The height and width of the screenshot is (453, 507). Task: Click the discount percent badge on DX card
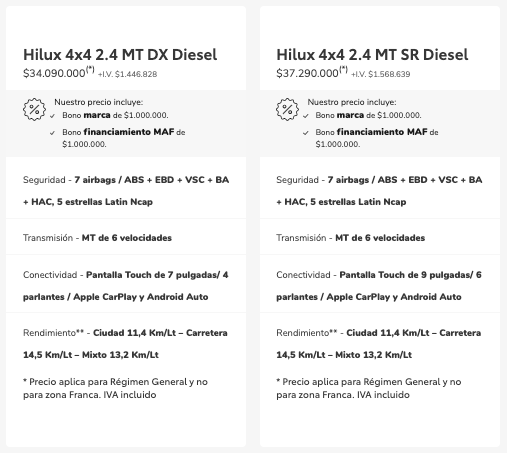tap(34, 109)
